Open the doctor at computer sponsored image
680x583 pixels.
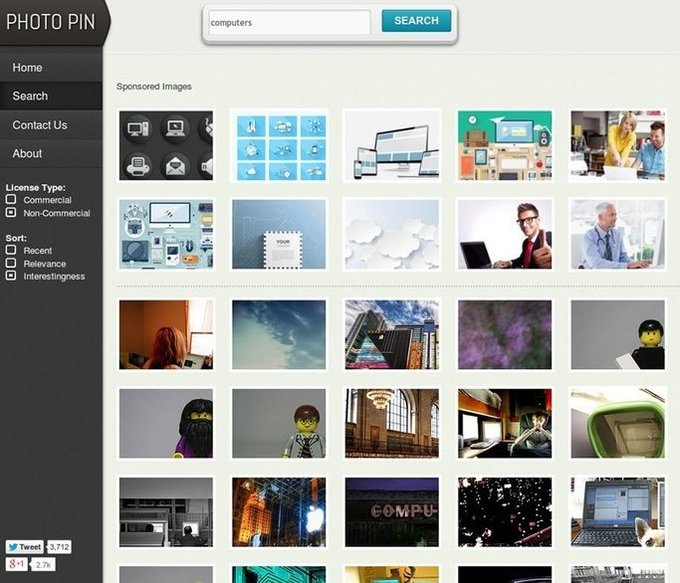point(617,234)
